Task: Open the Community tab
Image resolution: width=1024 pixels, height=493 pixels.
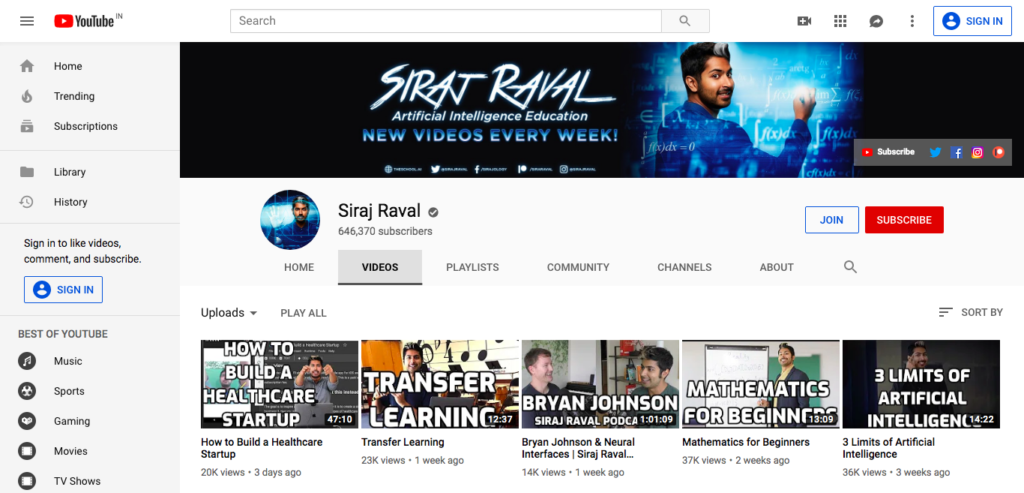Action: [x=578, y=267]
